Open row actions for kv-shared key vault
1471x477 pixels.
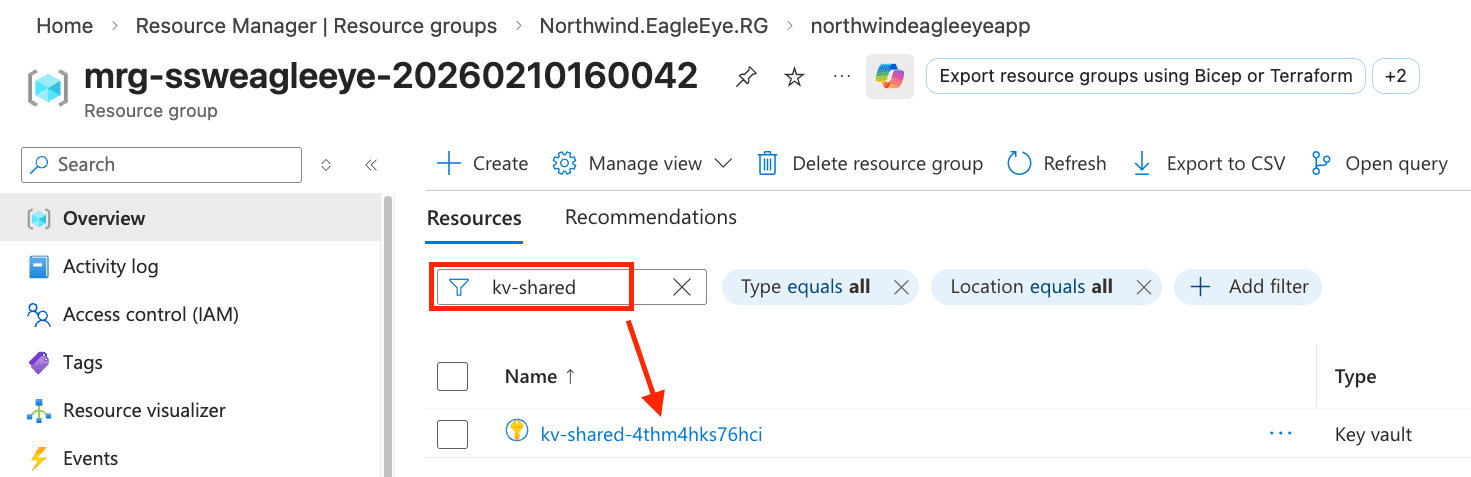(x=1280, y=434)
